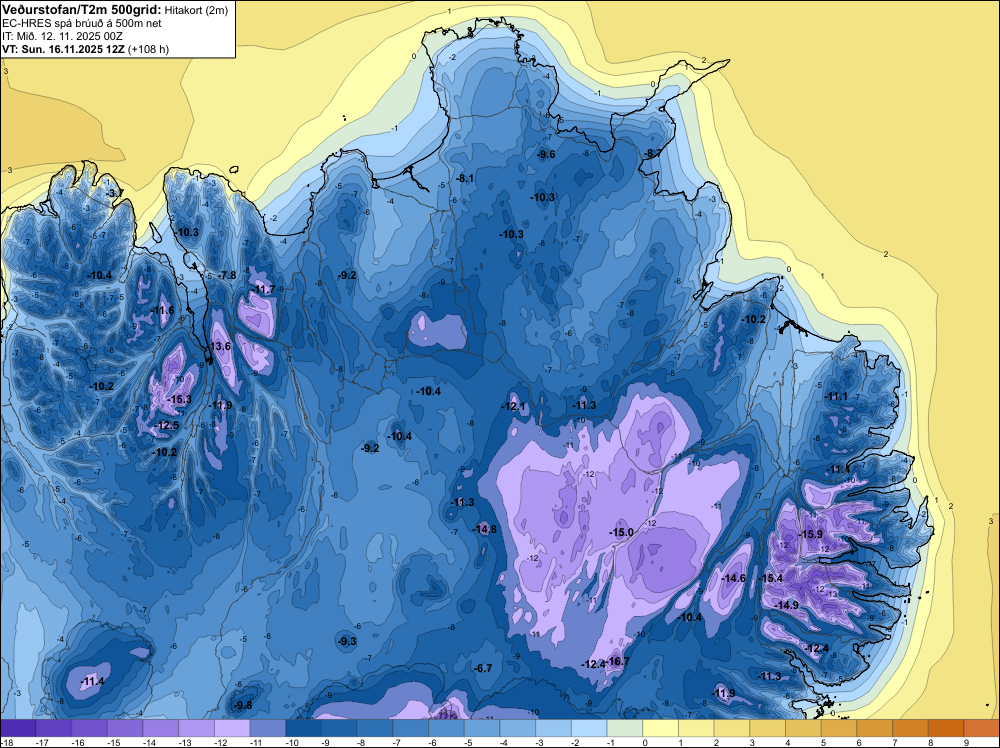Click legend swatch between 8 and 9
Viewport: 1000px width, 748px height.
[946, 728]
